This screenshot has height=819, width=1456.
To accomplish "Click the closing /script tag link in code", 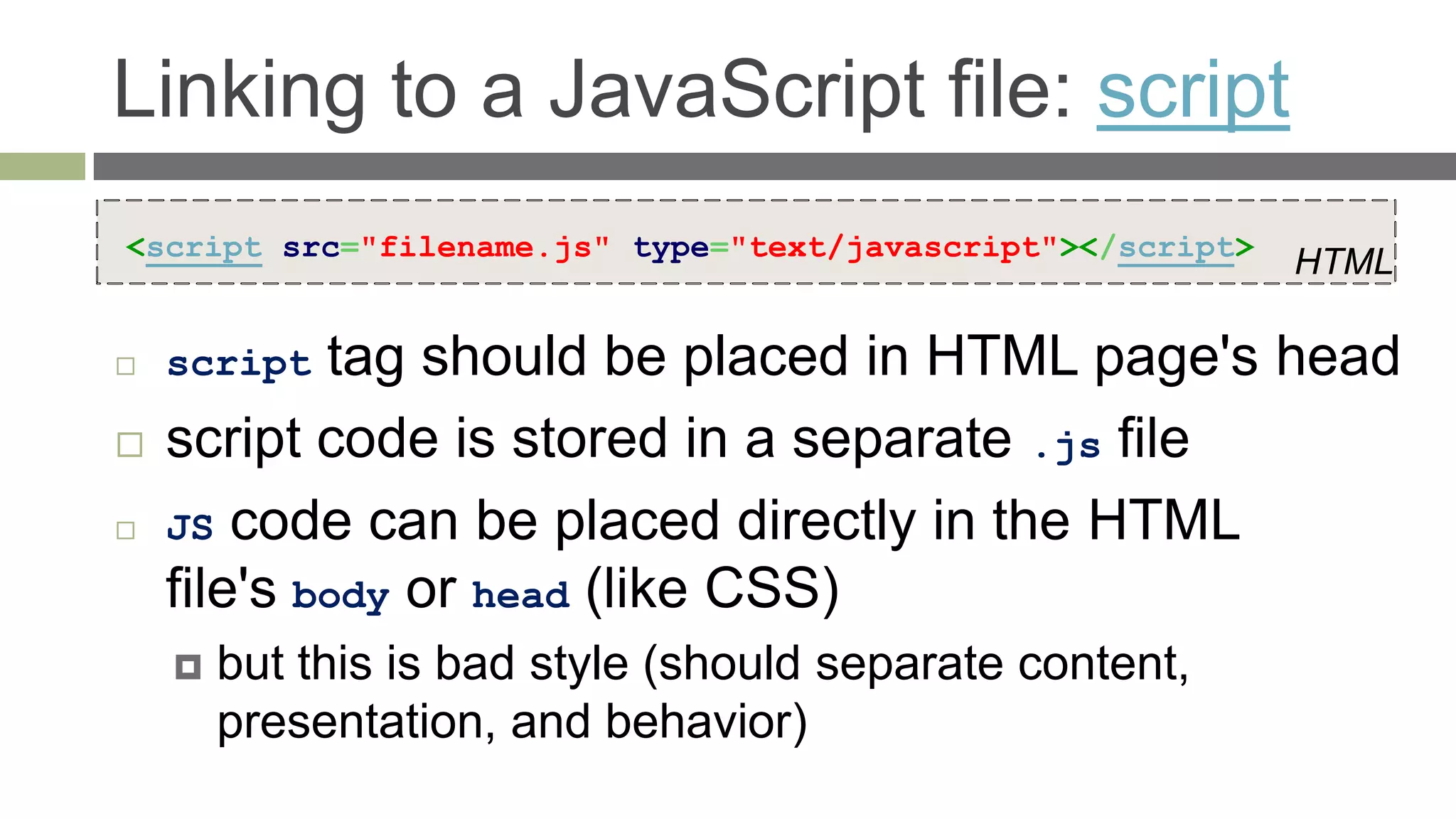I will point(1175,248).
